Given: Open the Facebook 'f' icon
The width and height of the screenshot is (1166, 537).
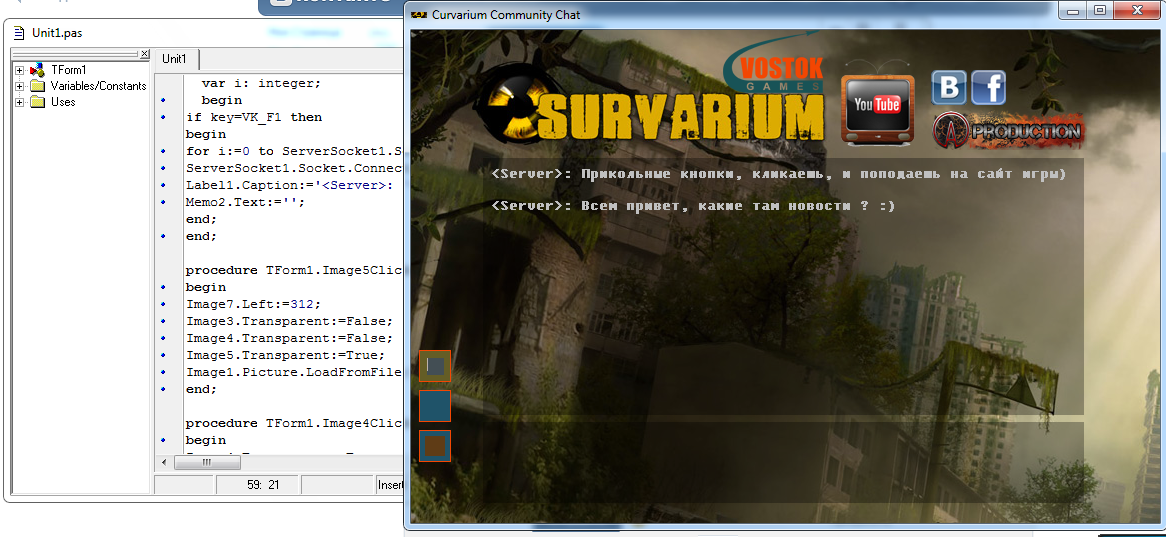Looking at the screenshot, I should (988, 88).
